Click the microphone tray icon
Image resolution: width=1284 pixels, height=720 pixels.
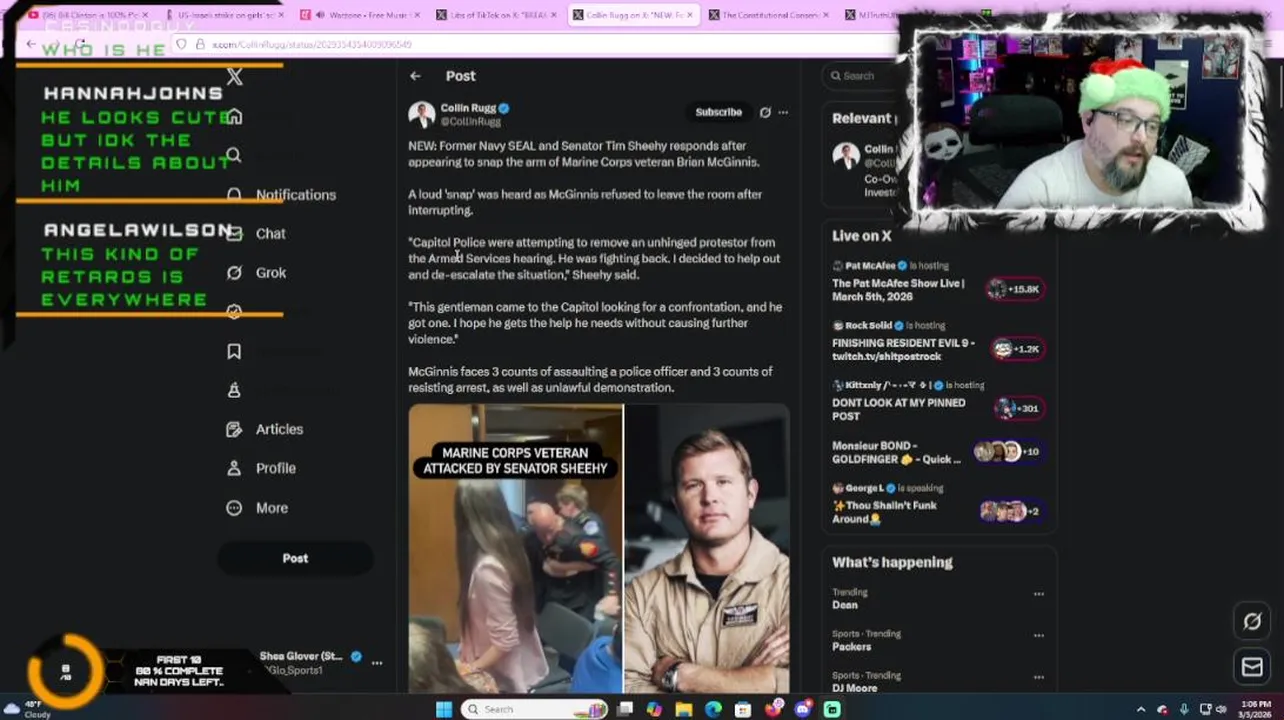point(1184,710)
